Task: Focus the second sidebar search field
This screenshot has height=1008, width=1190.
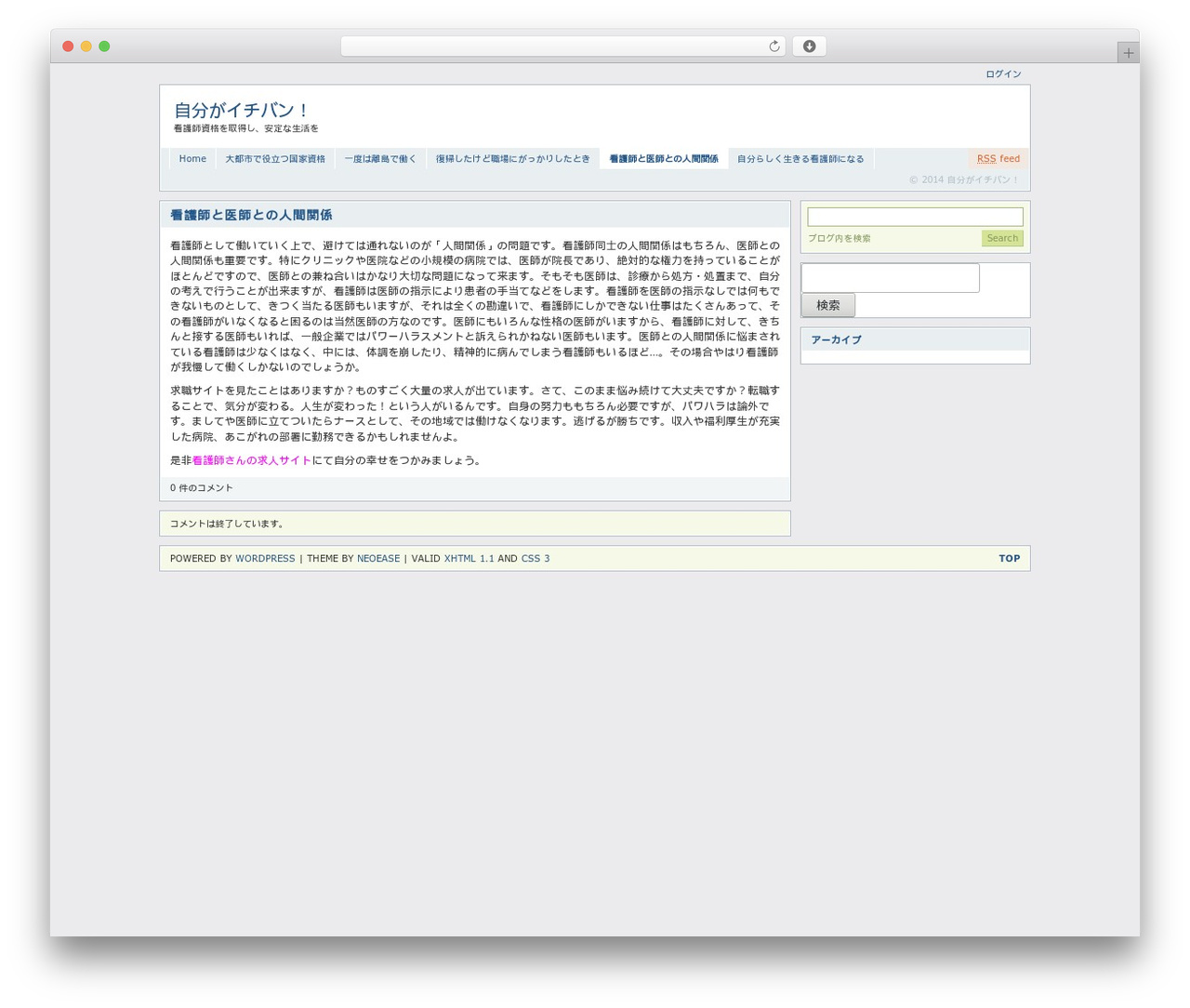Action: click(891, 278)
